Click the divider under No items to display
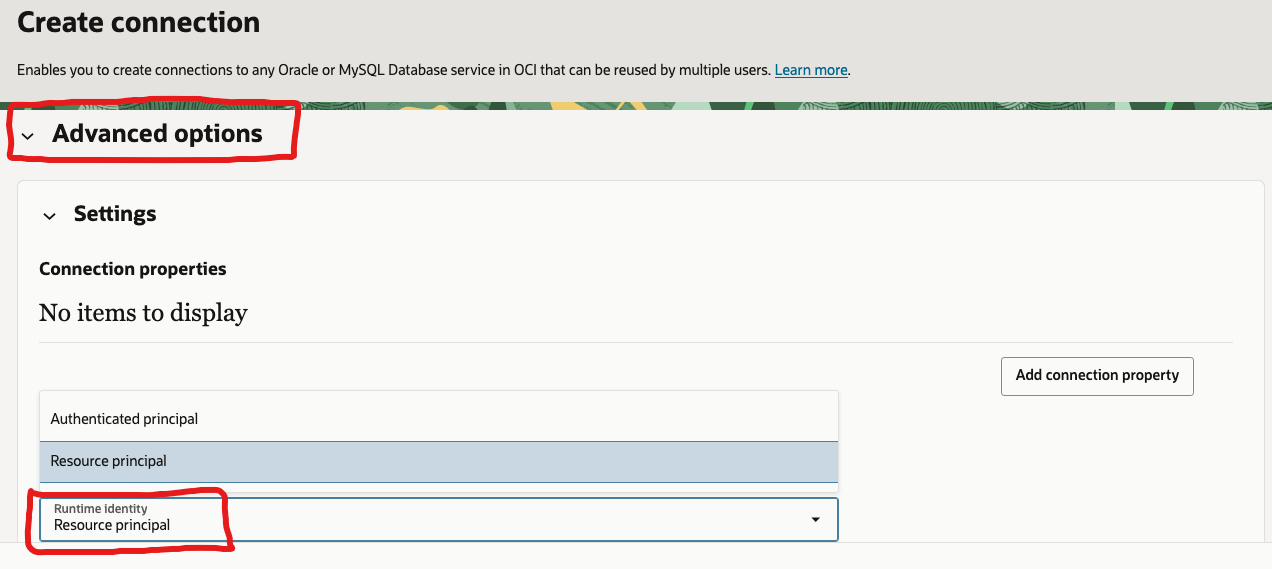The image size is (1272, 569). (635, 342)
